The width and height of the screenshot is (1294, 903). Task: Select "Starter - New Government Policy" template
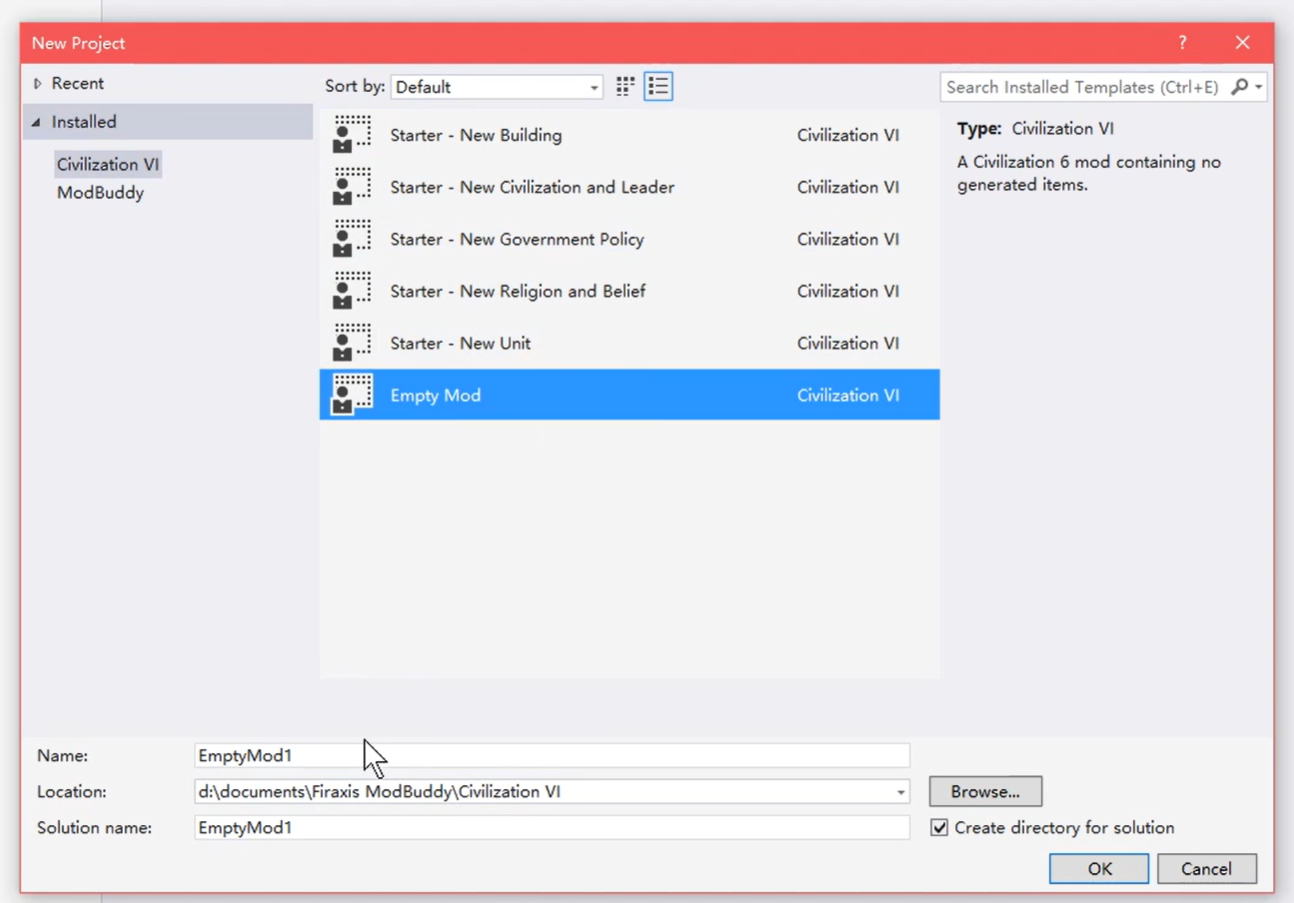(629, 239)
